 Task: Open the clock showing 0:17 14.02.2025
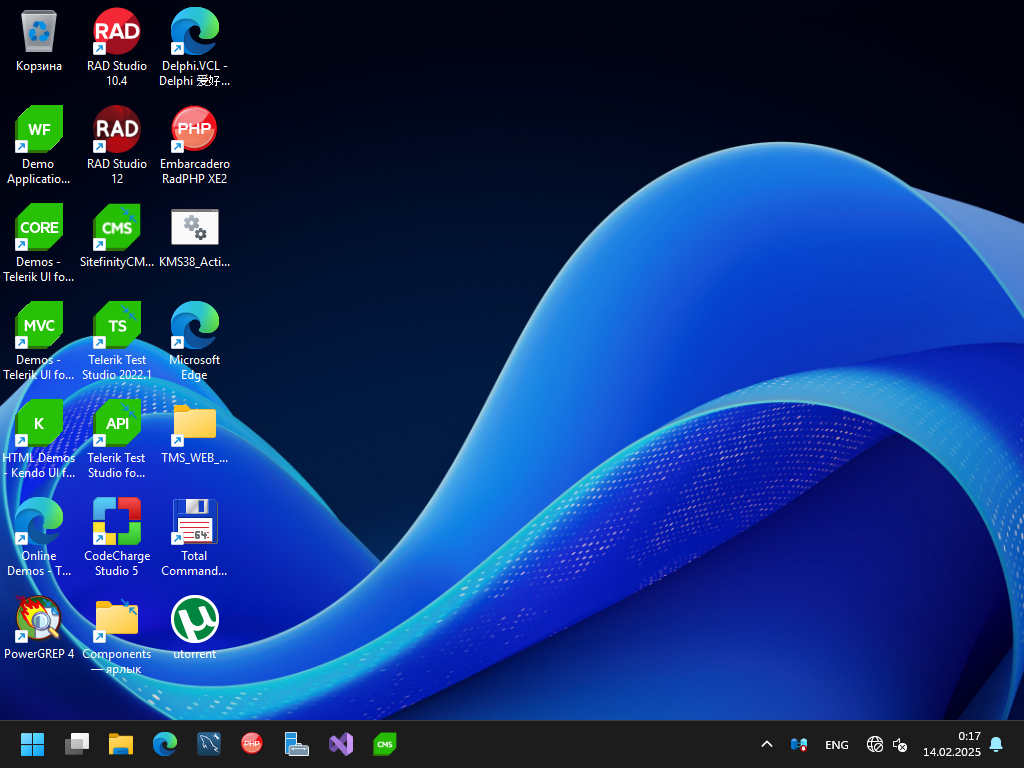952,744
